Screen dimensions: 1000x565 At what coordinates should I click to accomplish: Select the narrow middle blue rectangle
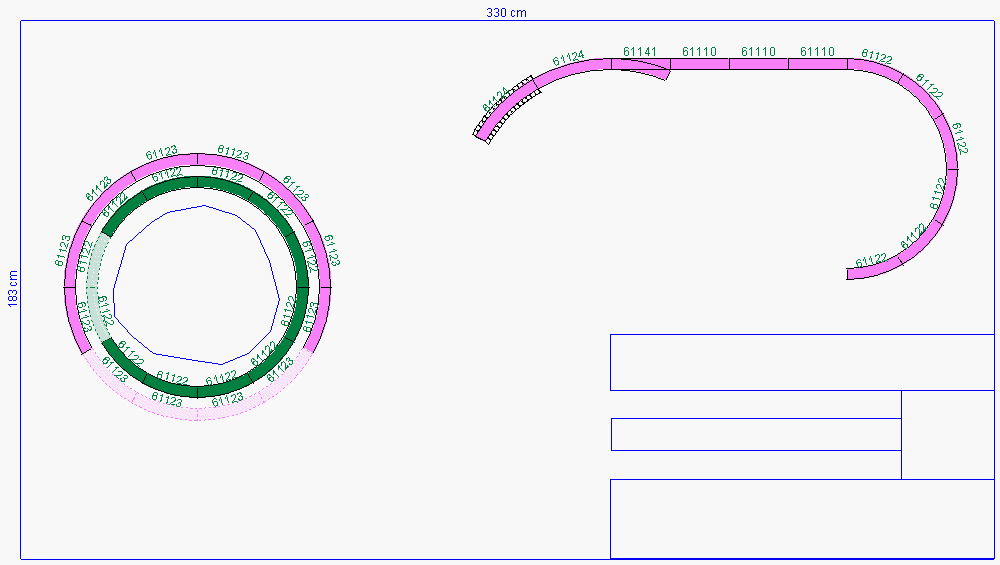756,434
